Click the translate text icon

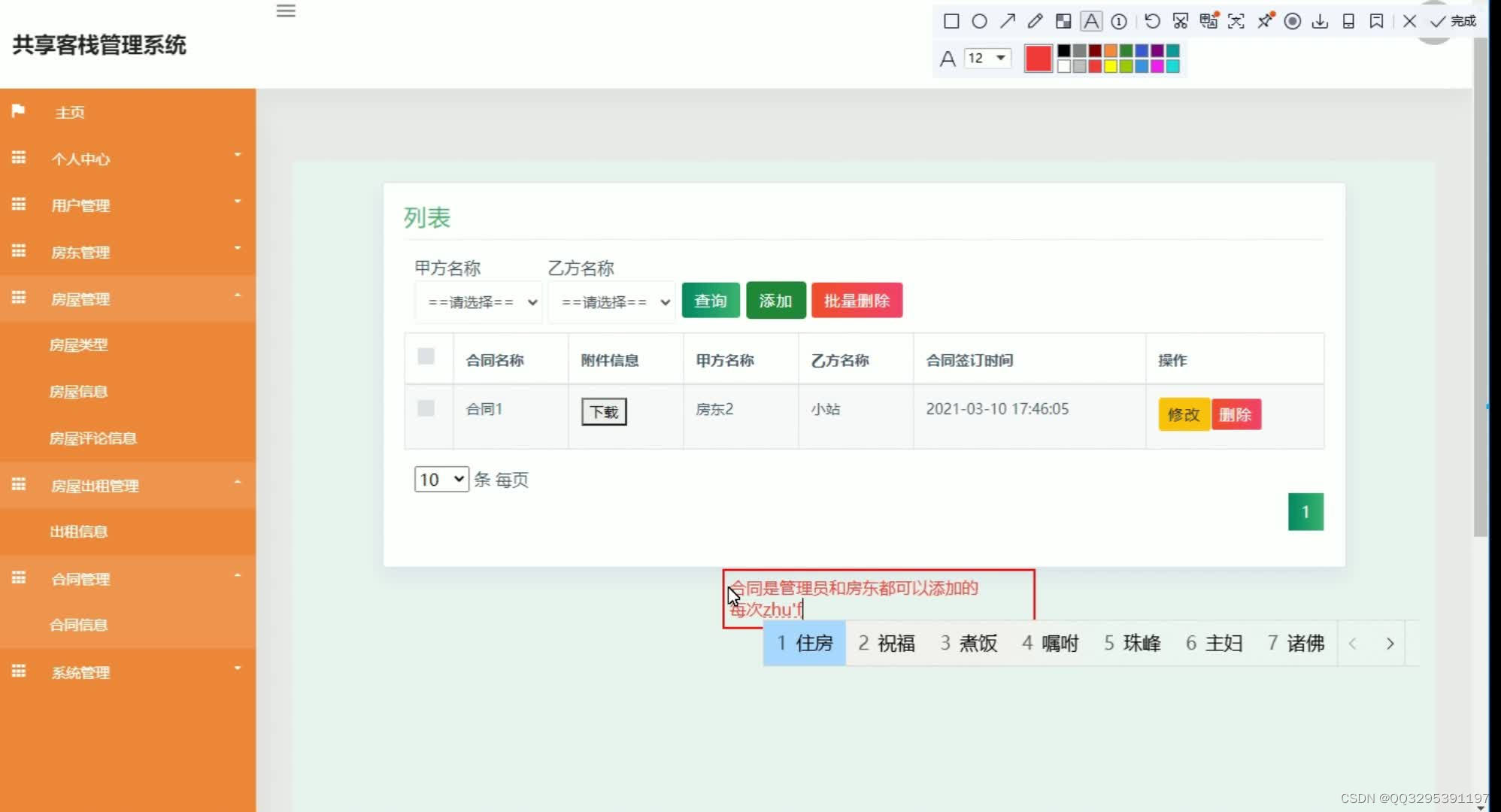point(1208,21)
